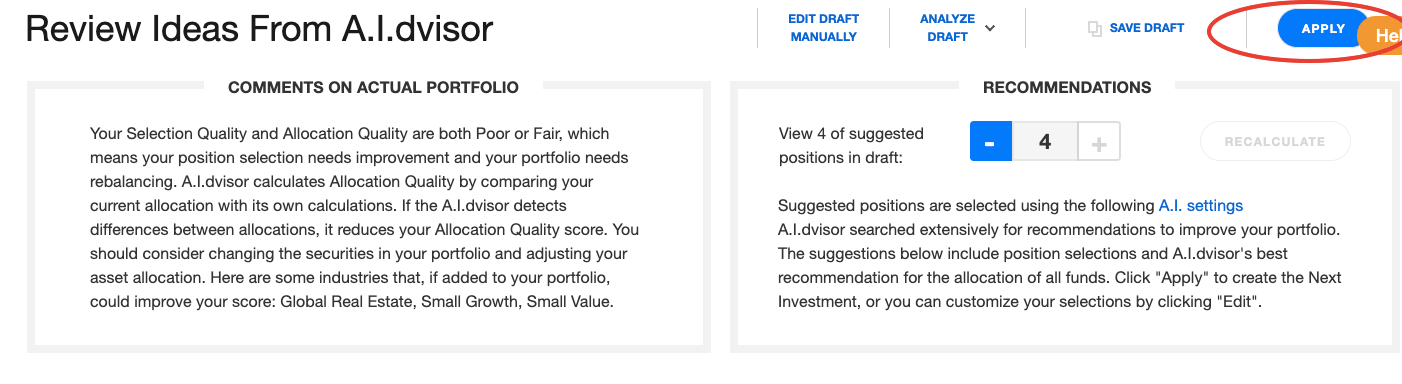Open the A.I. settings link
This screenshot has height=384, width=1402.
[1201, 206]
